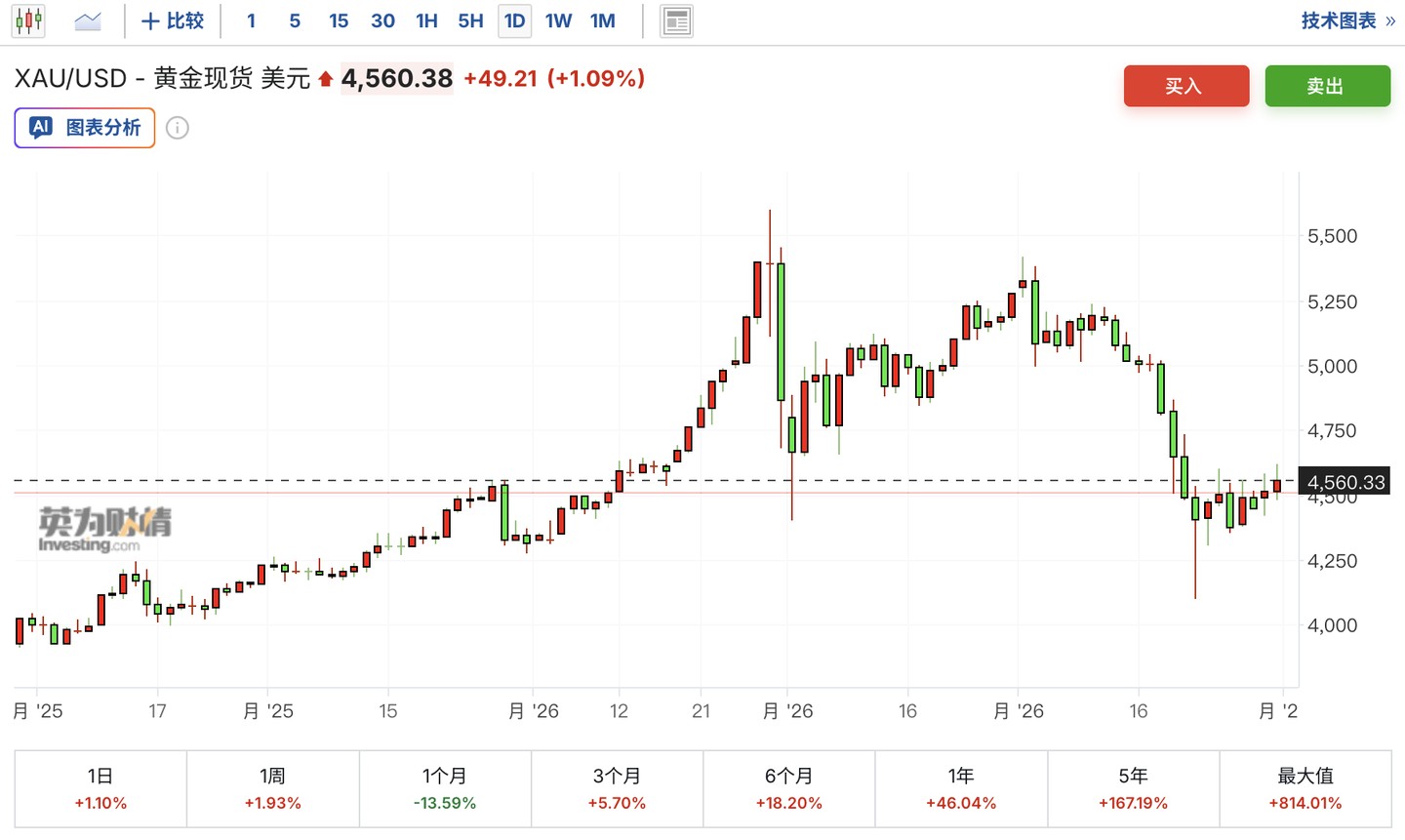Open the 技术图表 link

pos(1347,20)
